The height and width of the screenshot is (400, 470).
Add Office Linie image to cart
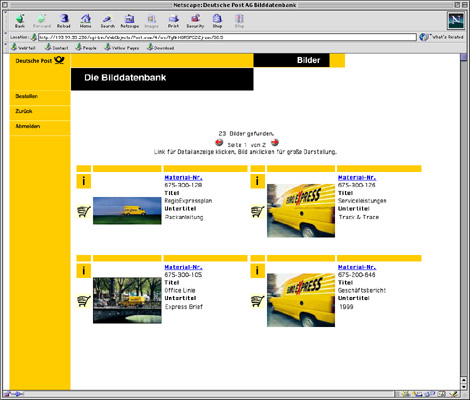coord(84,301)
